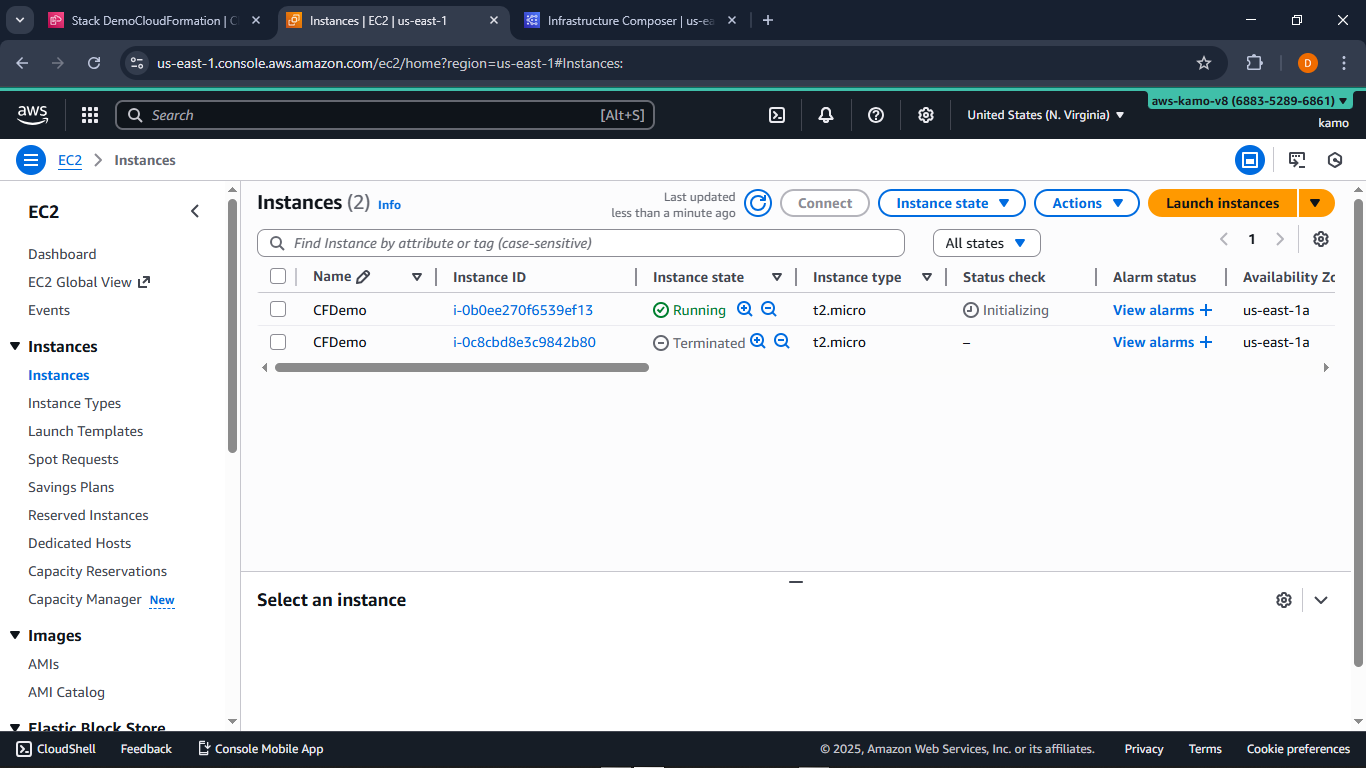Open the All states filter dropdown
This screenshot has height=768, width=1366.
(986, 242)
